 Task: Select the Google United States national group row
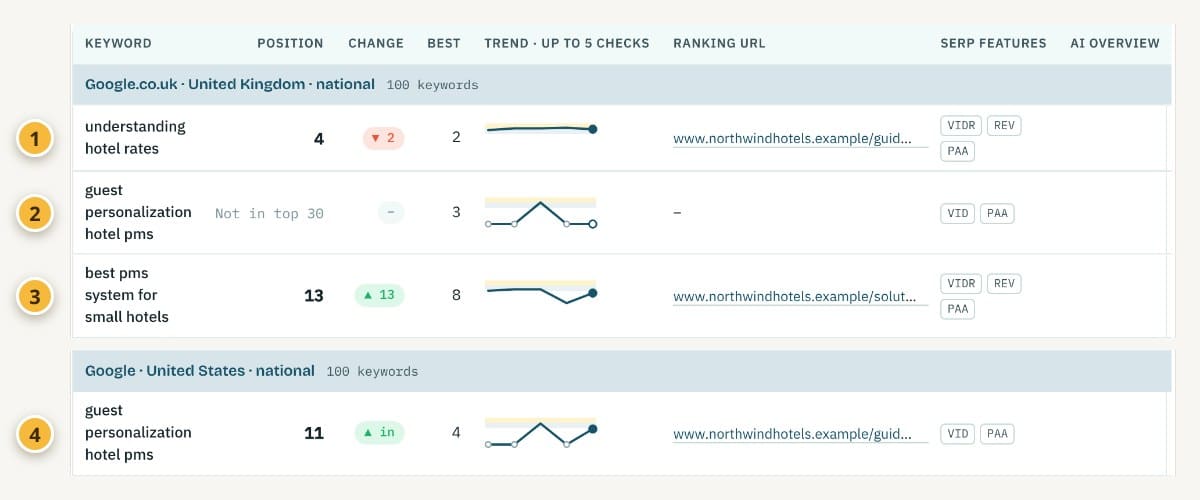coord(621,371)
